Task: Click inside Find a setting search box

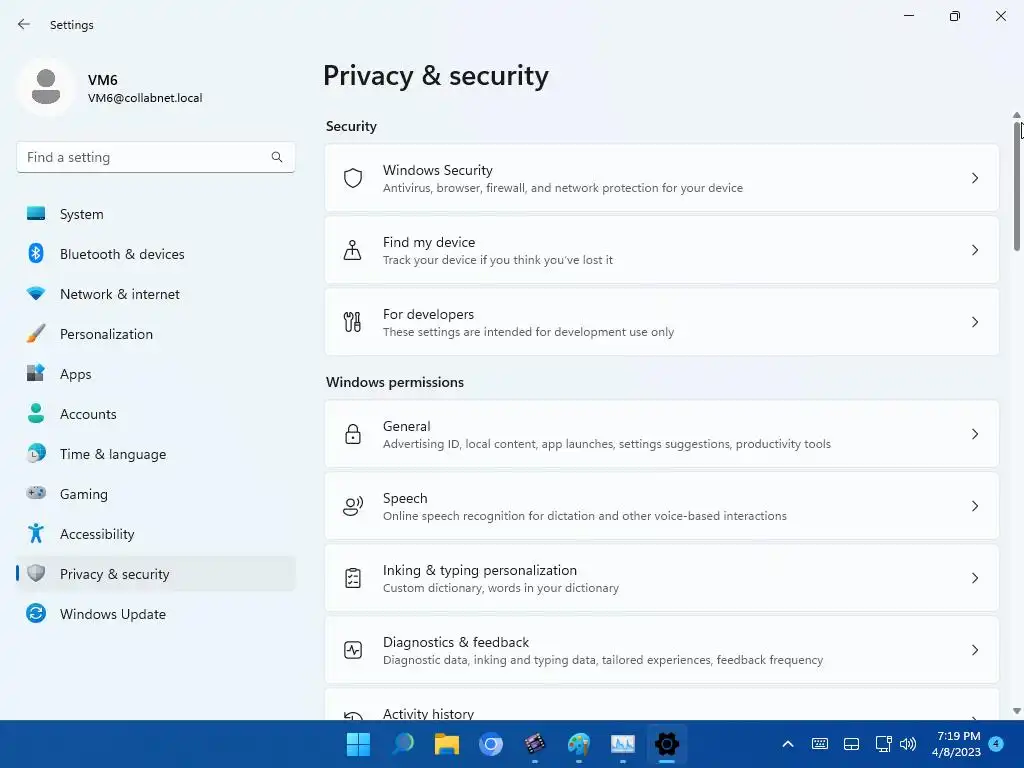Action: click(155, 157)
